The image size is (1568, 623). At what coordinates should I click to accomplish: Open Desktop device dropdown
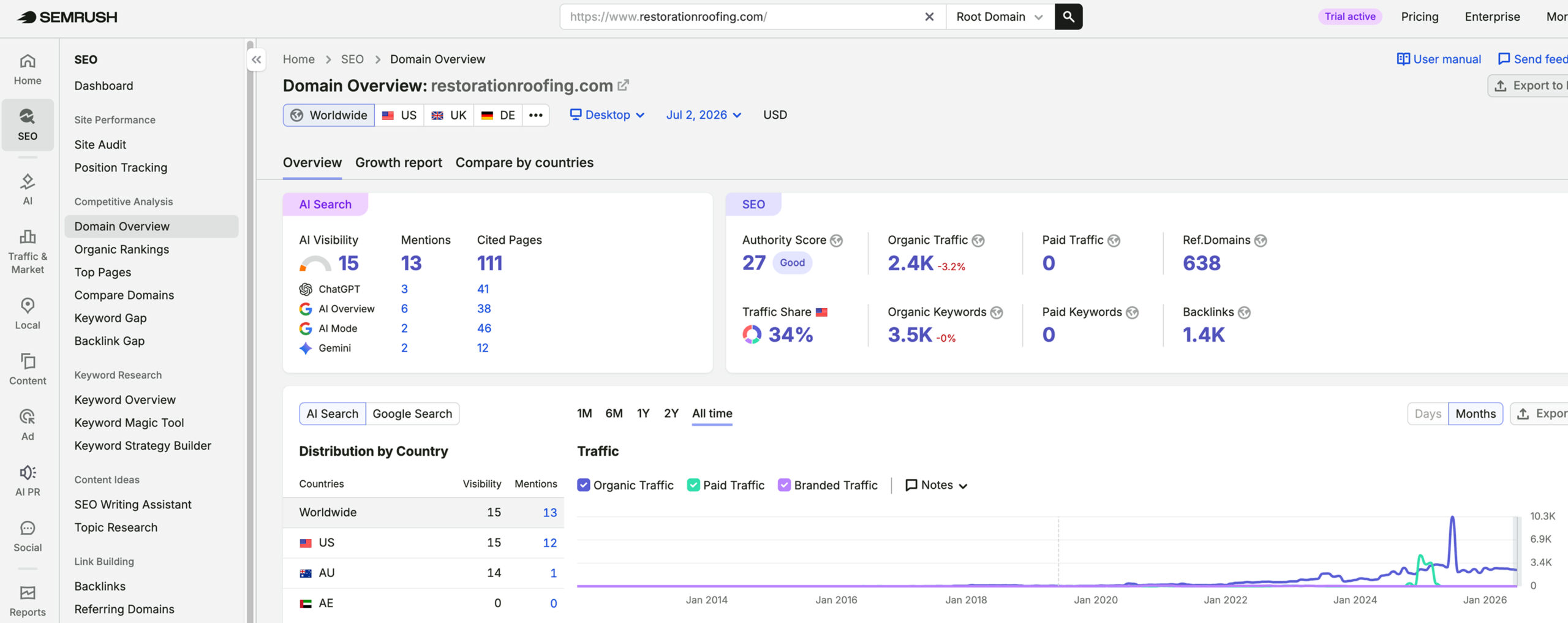pos(607,115)
